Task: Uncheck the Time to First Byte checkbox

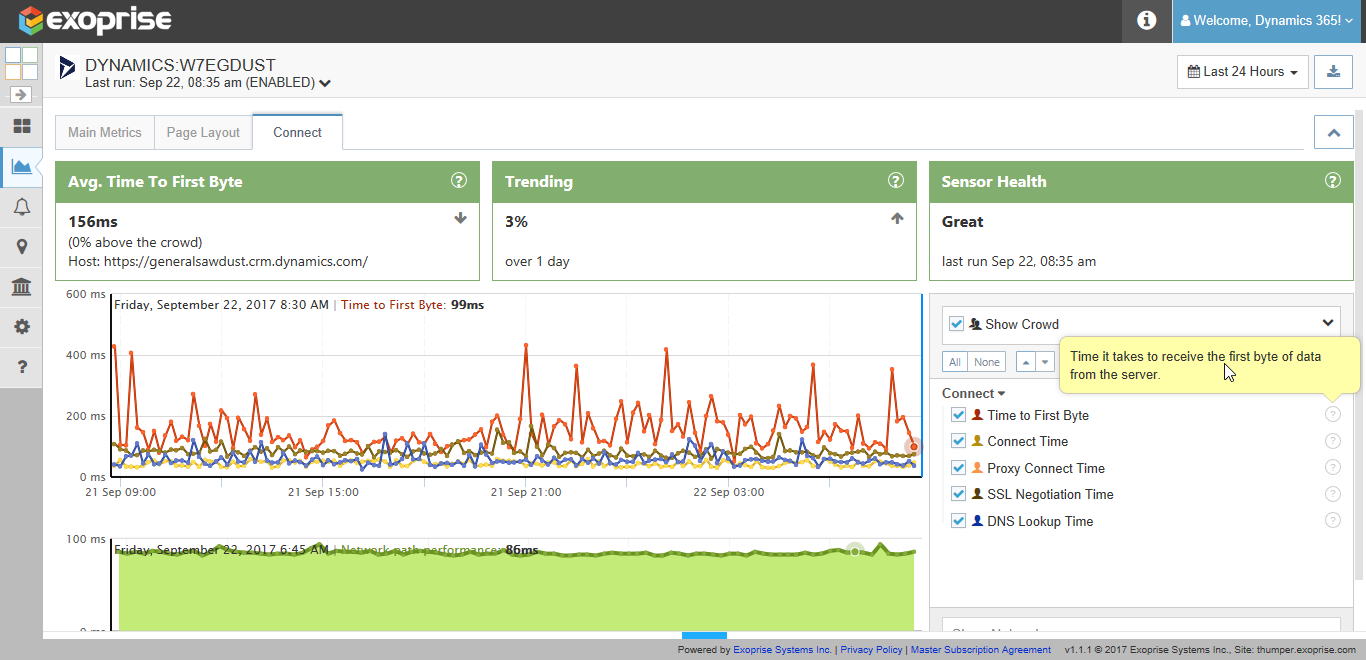Action: pyautogui.click(x=958, y=415)
